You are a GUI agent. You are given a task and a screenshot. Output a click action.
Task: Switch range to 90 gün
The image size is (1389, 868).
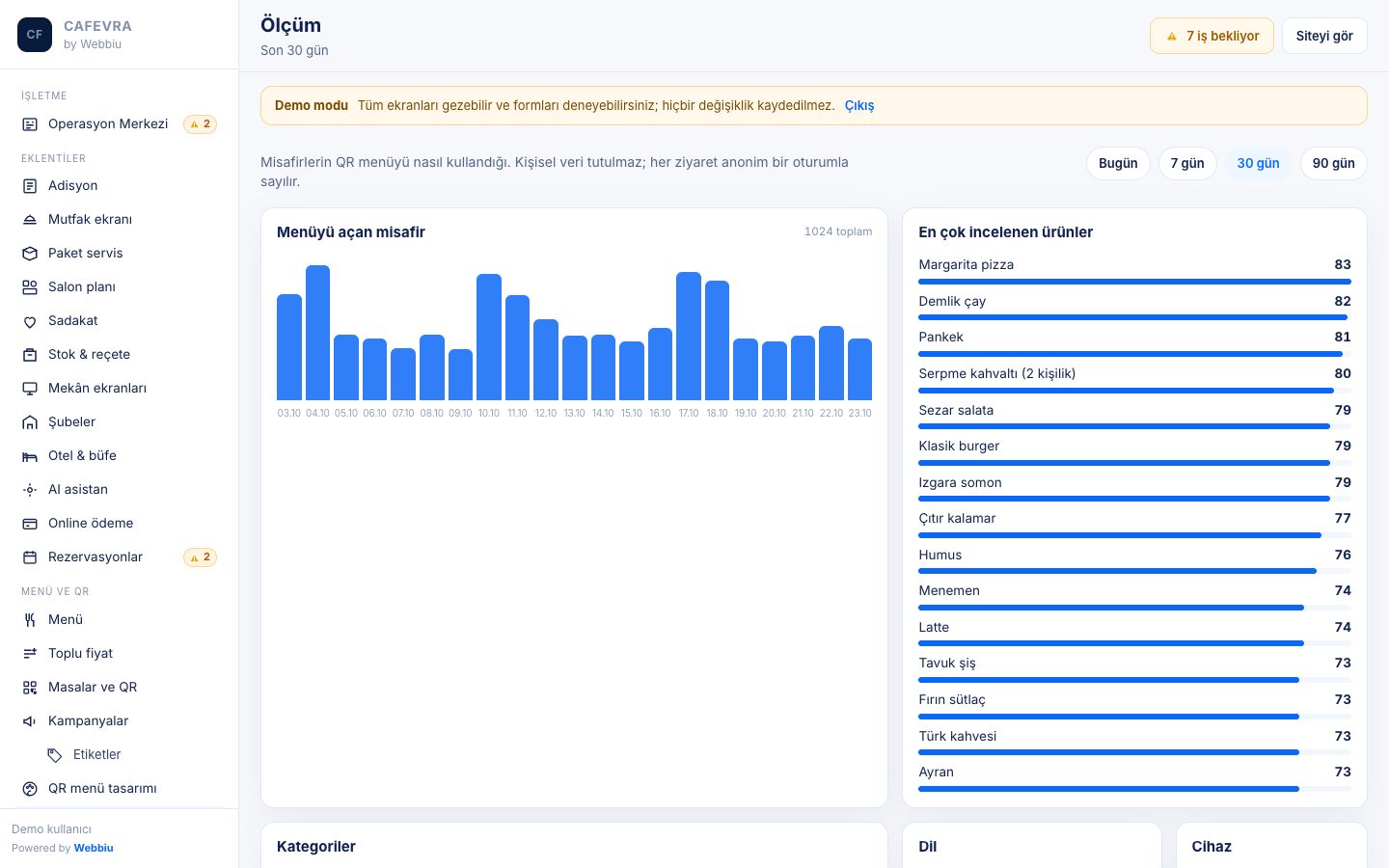click(1334, 163)
